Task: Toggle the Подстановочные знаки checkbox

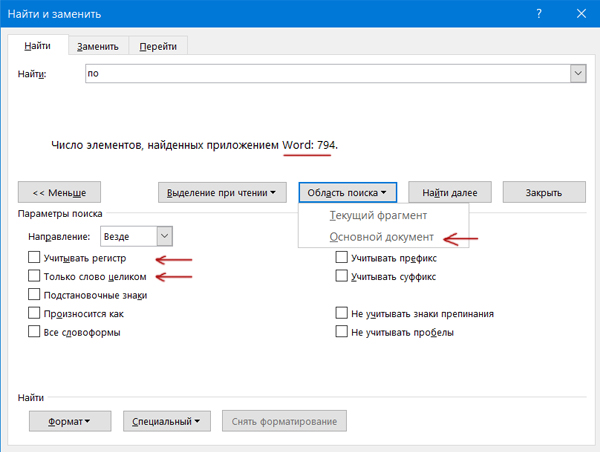Action: [x=35, y=295]
